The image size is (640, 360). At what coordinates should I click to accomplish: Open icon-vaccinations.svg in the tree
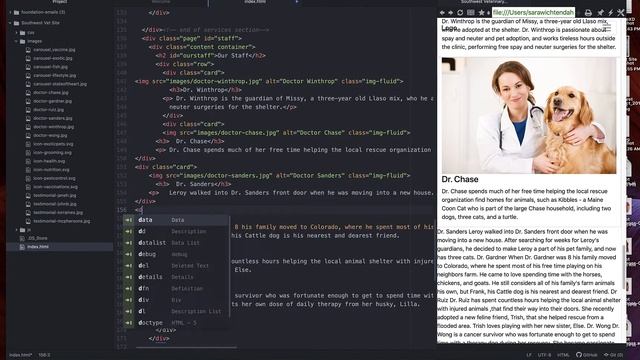pos(55,187)
